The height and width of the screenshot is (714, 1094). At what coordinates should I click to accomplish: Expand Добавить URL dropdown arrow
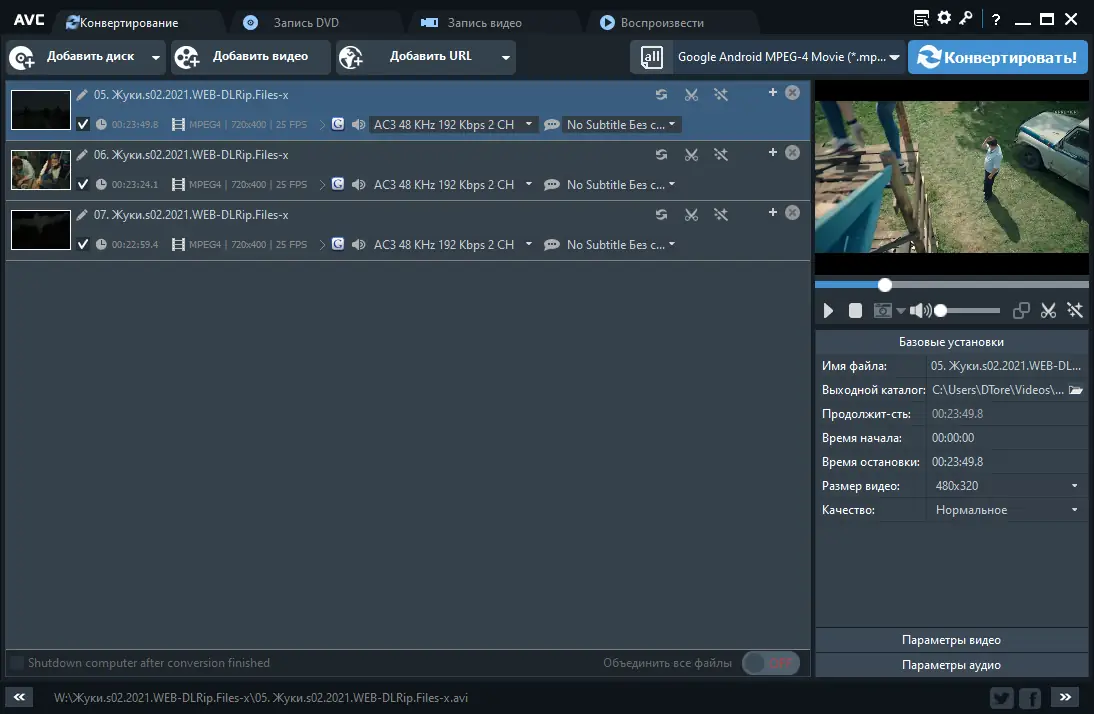506,57
